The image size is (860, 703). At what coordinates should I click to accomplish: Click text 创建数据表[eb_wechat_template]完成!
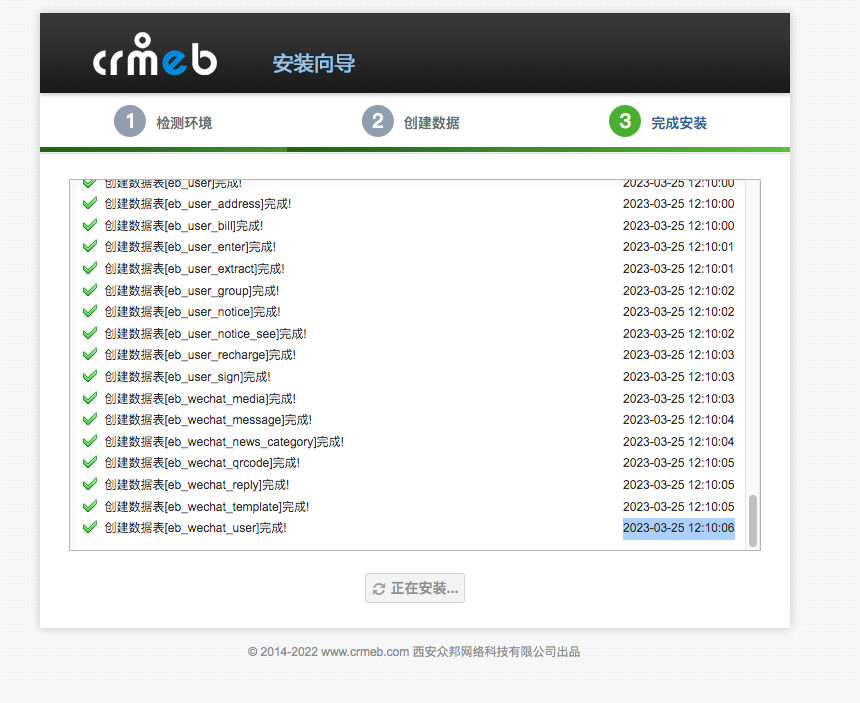pyautogui.click(x=207, y=507)
